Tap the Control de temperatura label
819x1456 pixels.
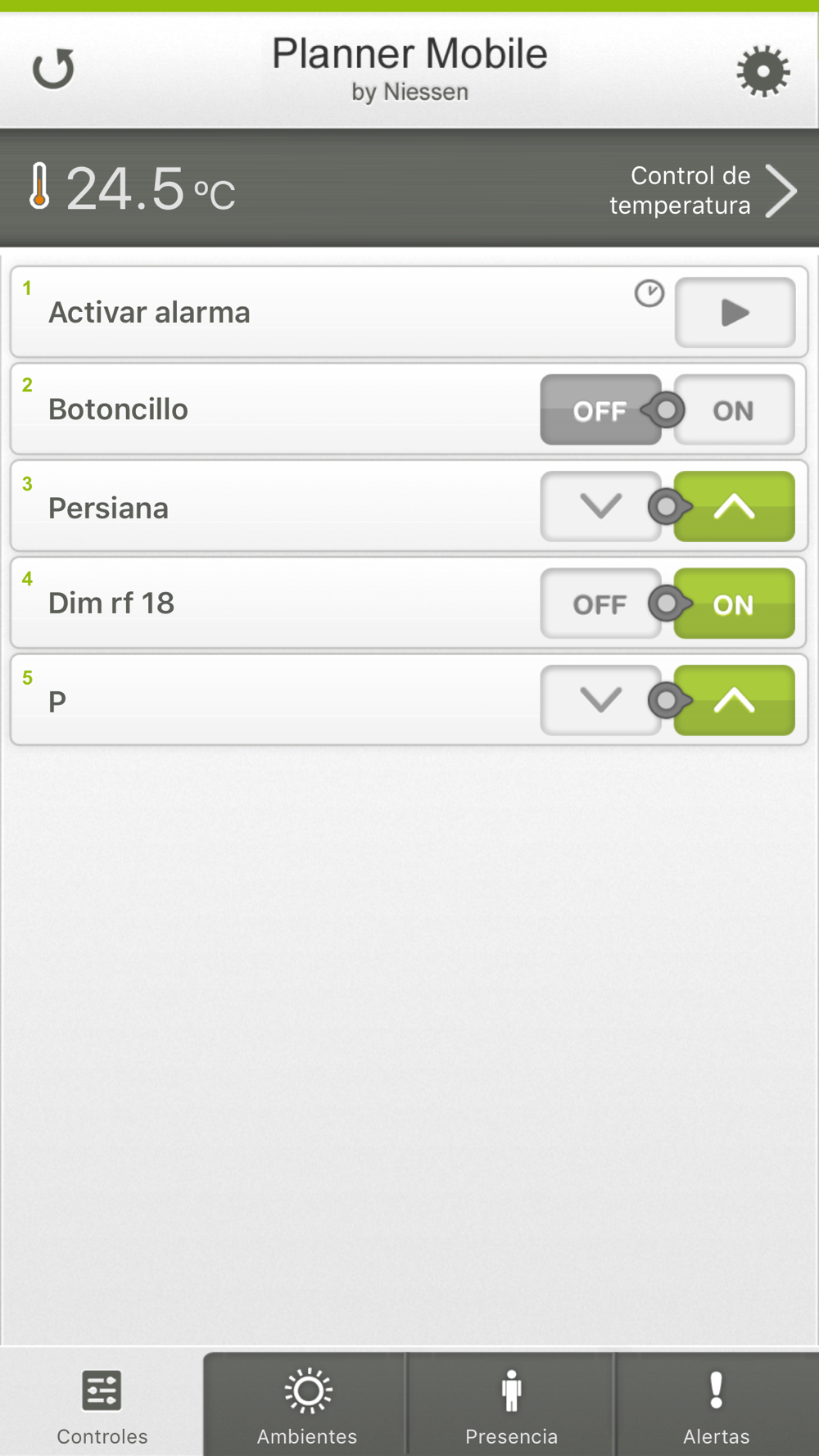coord(680,190)
